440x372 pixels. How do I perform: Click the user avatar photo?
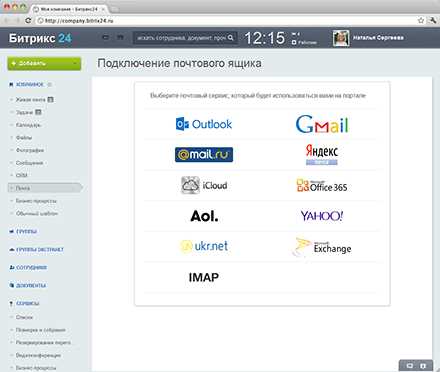coord(341,38)
